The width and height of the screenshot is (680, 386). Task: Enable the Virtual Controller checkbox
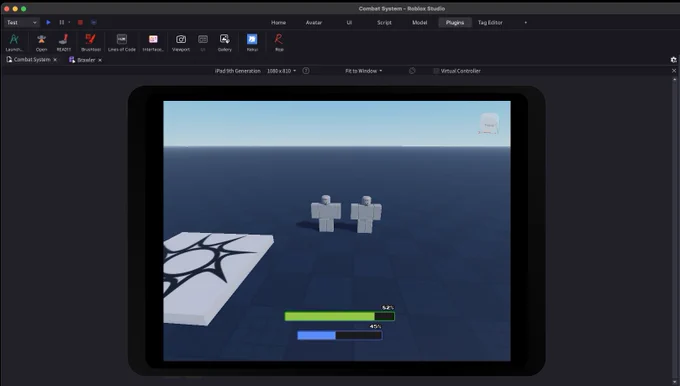point(436,71)
